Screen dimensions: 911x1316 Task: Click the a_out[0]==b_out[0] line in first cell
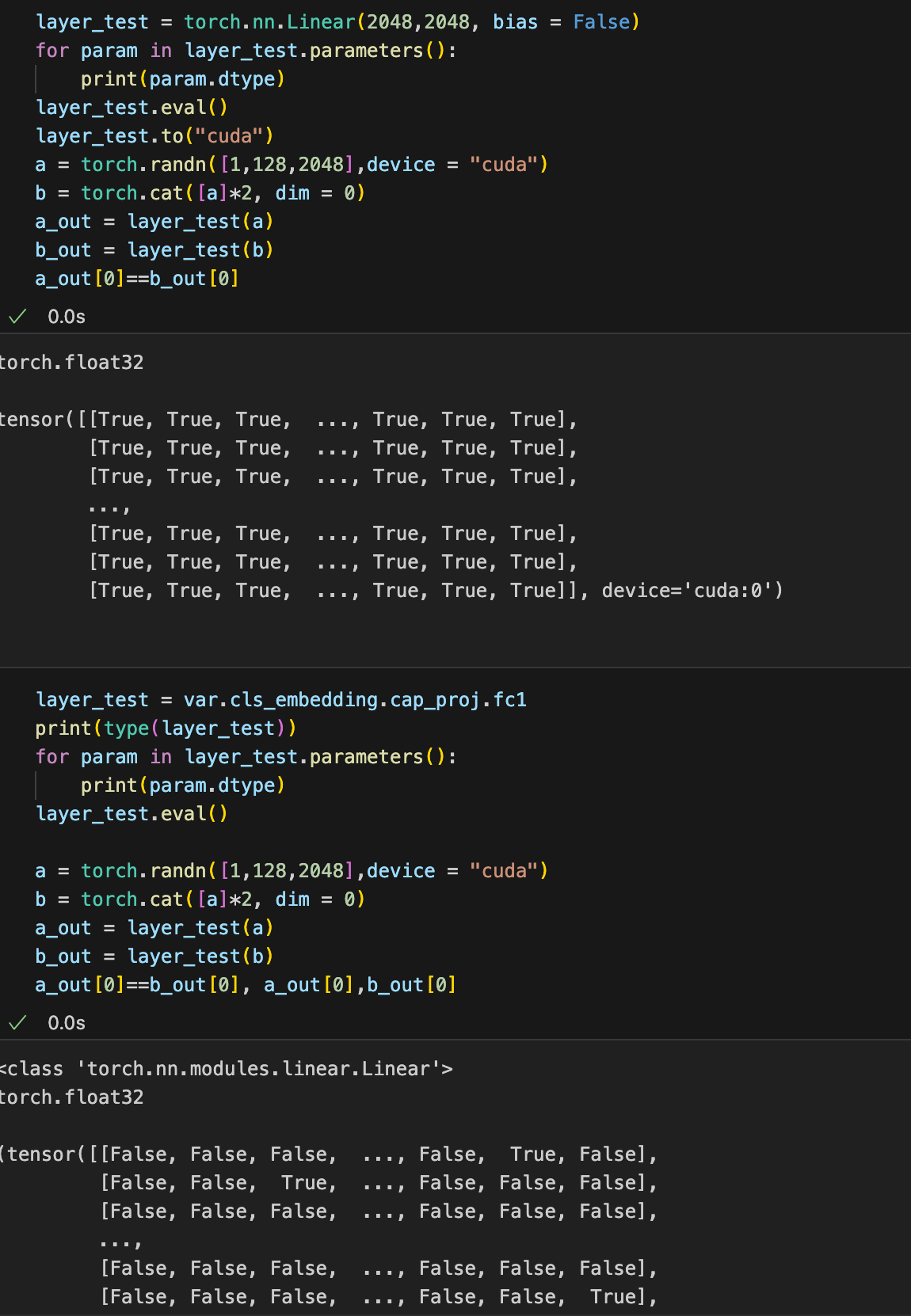[x=137, y=279]
